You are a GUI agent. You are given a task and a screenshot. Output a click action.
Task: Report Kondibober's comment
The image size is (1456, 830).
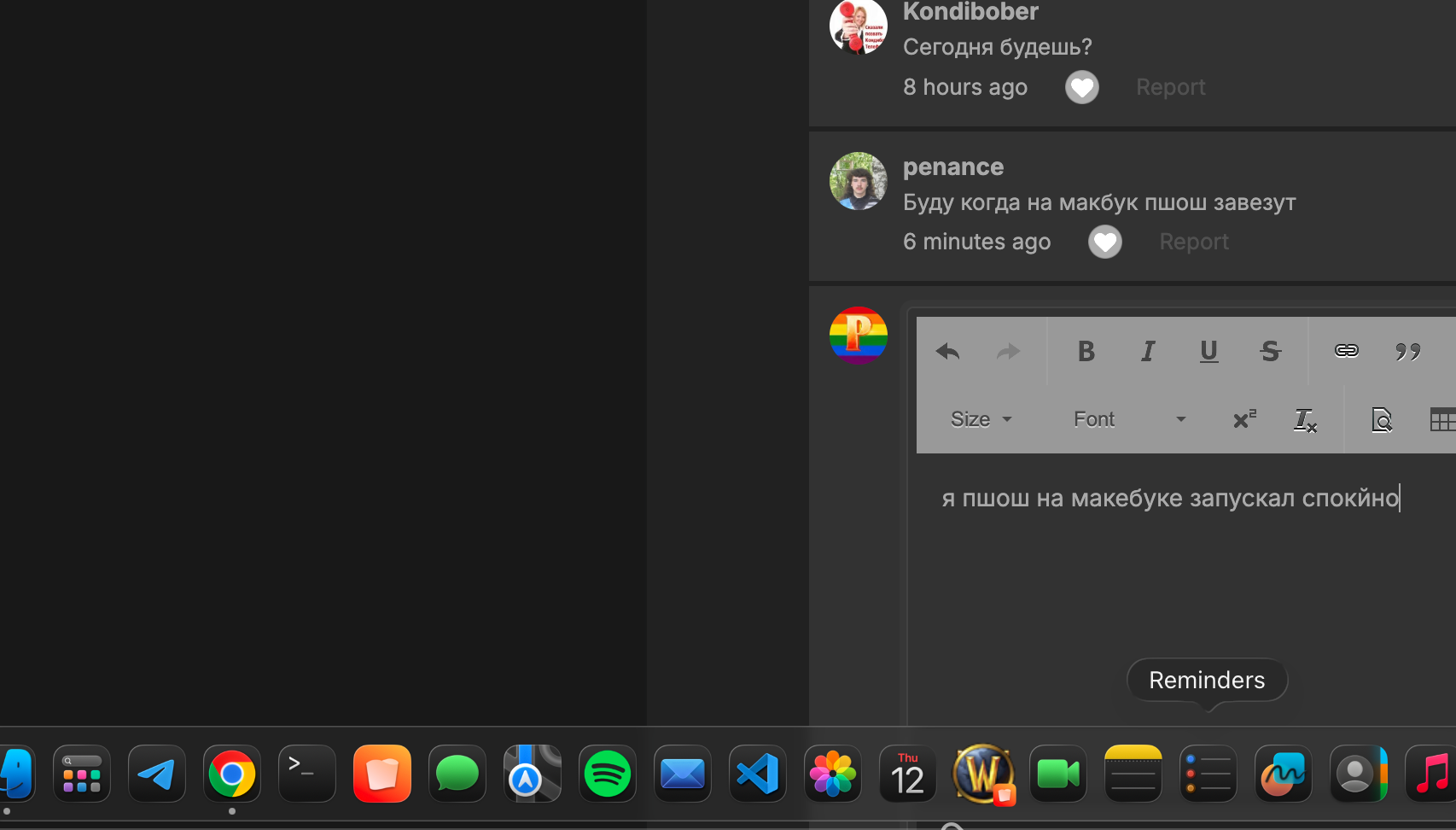pos(1170,87)
